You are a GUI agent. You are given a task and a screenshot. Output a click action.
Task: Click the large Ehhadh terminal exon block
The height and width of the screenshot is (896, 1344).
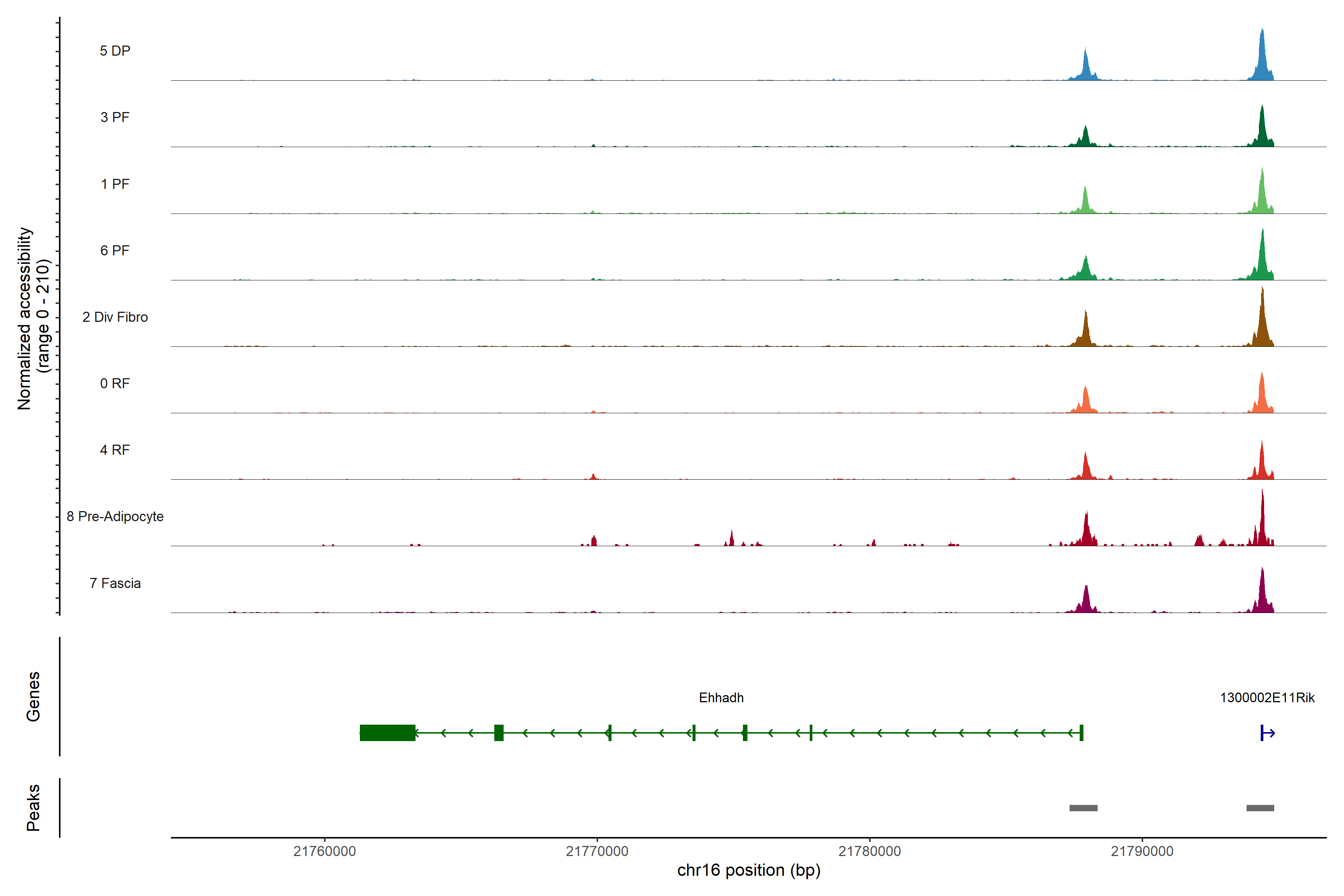[x=388, y=732]
